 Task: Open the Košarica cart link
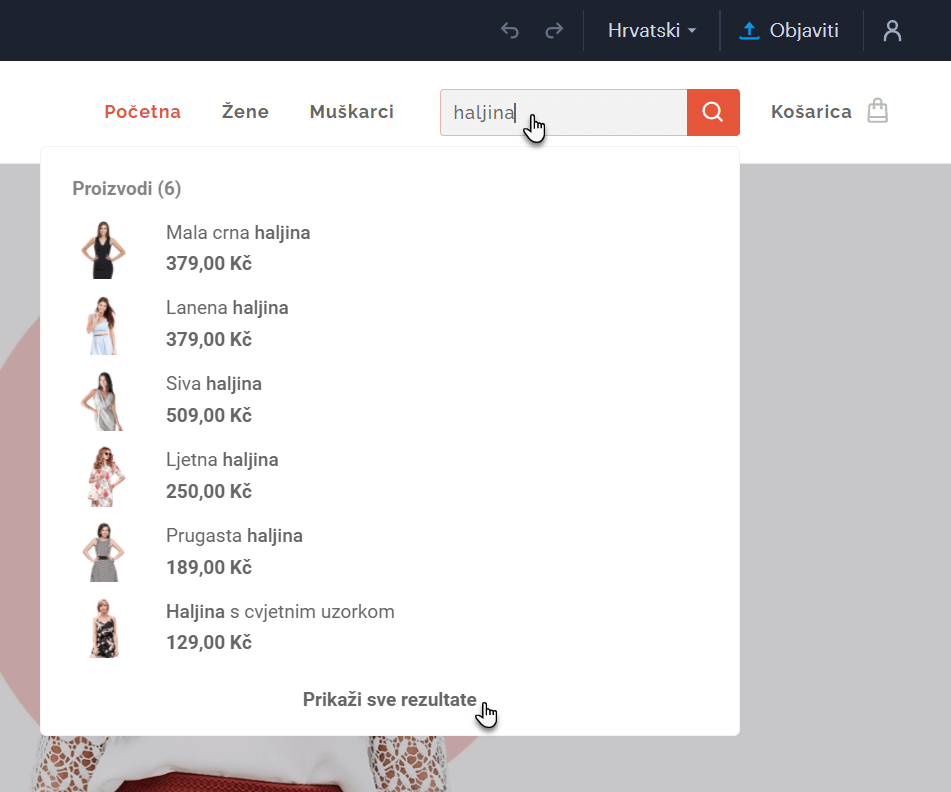pyautogui.click(x=811, y=112)
